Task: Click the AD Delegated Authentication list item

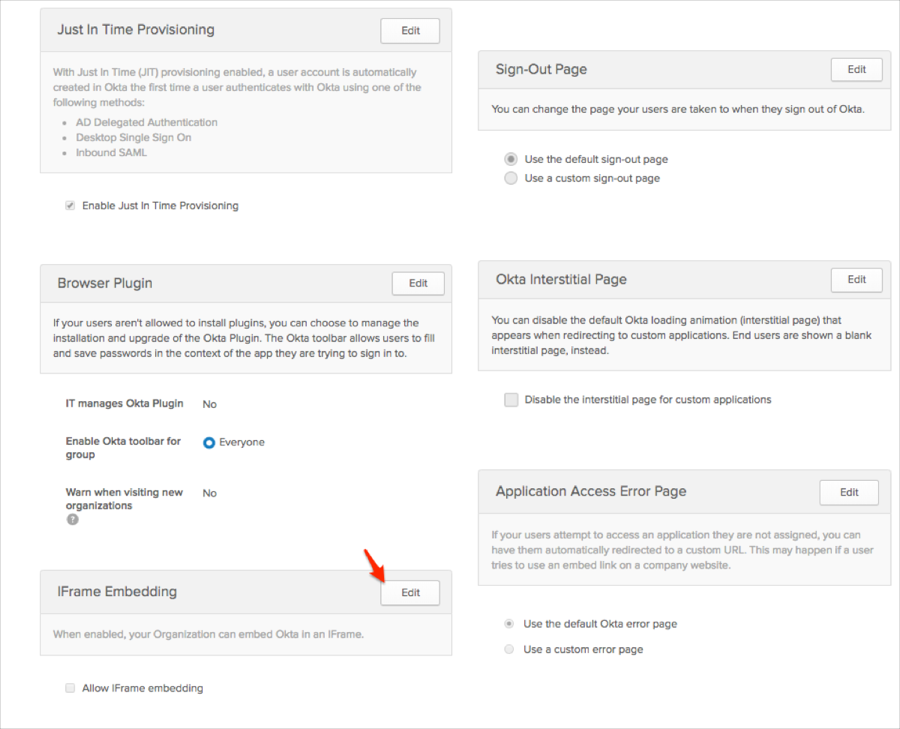Action: point(146,122)
